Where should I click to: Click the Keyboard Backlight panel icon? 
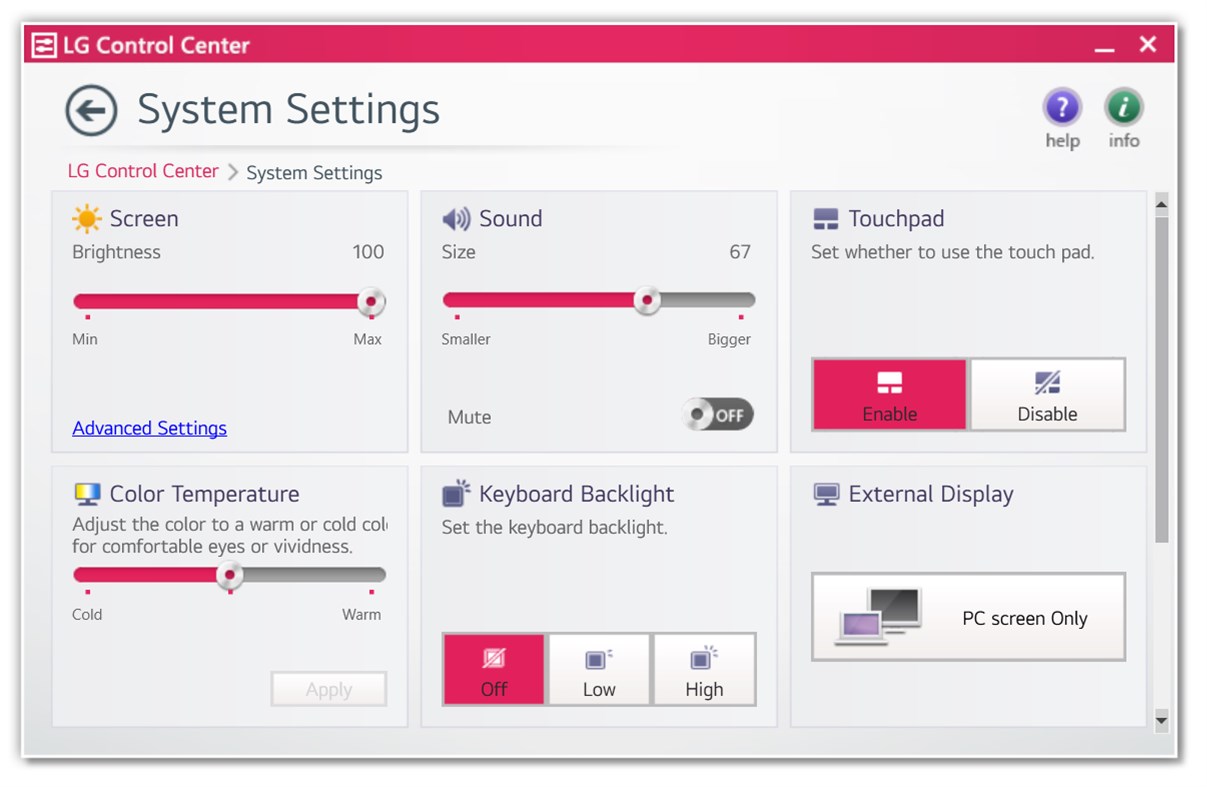[x=456, y=493]
